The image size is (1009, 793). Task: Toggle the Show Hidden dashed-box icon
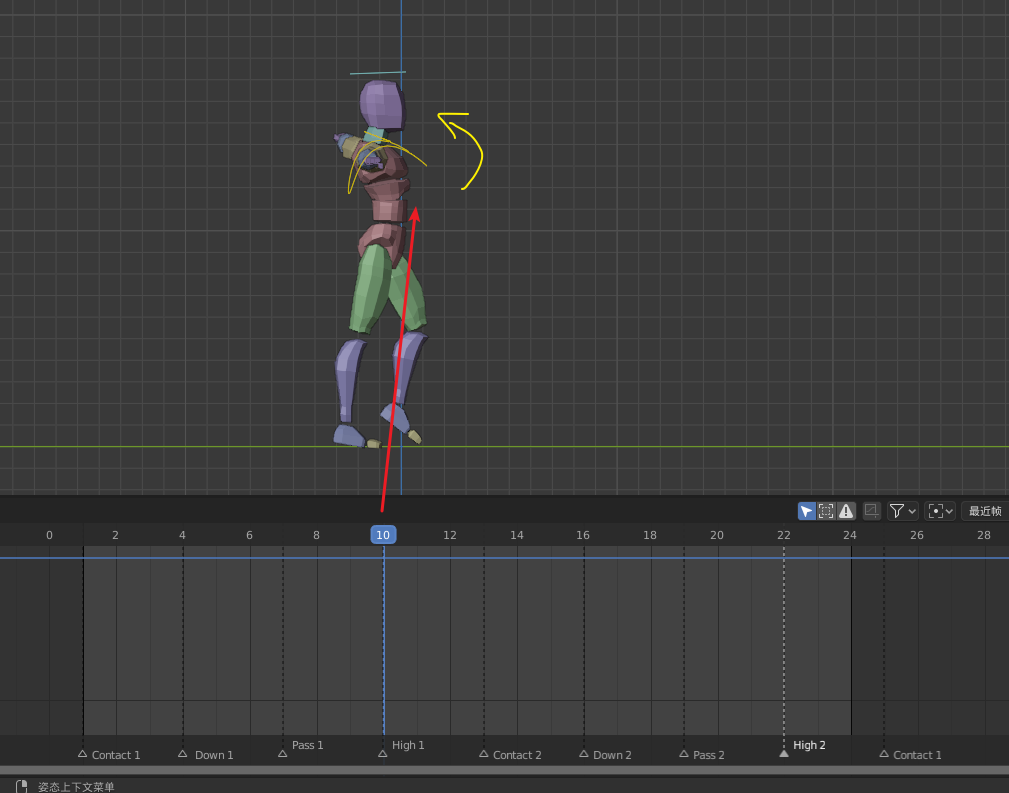click(x=826, y=511)
